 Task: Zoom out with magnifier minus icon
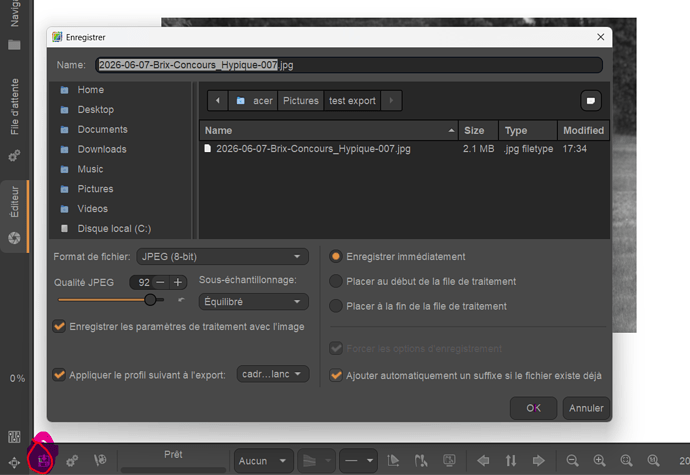[572, 461]
